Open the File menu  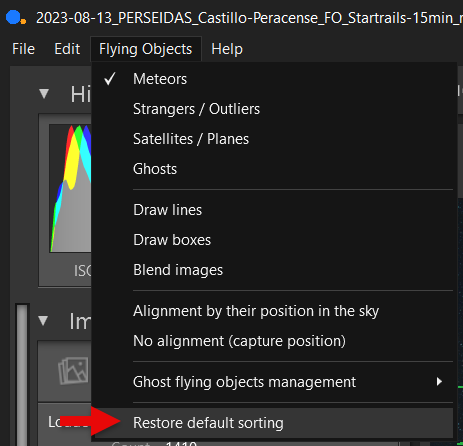click(x=23, y=49)
